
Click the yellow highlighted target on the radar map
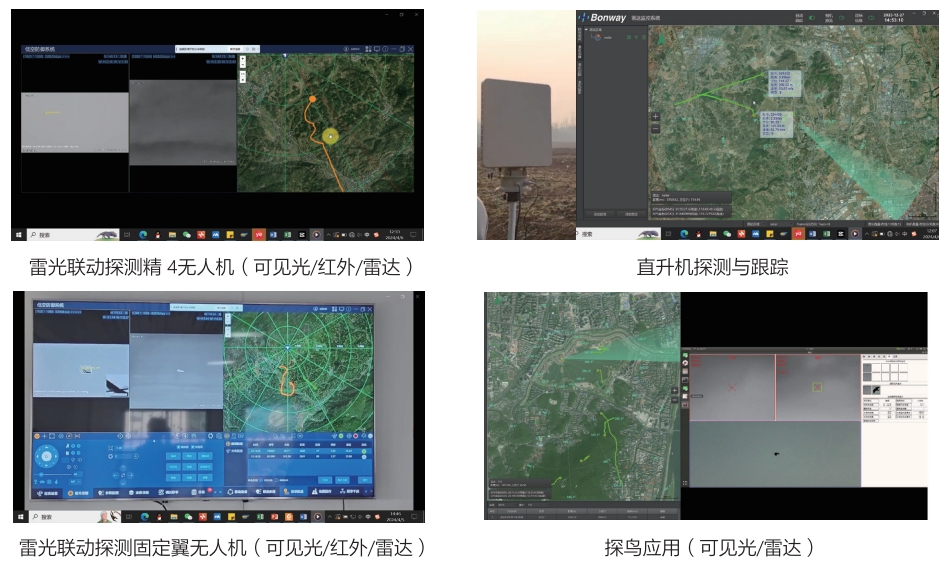click(331, 135)
